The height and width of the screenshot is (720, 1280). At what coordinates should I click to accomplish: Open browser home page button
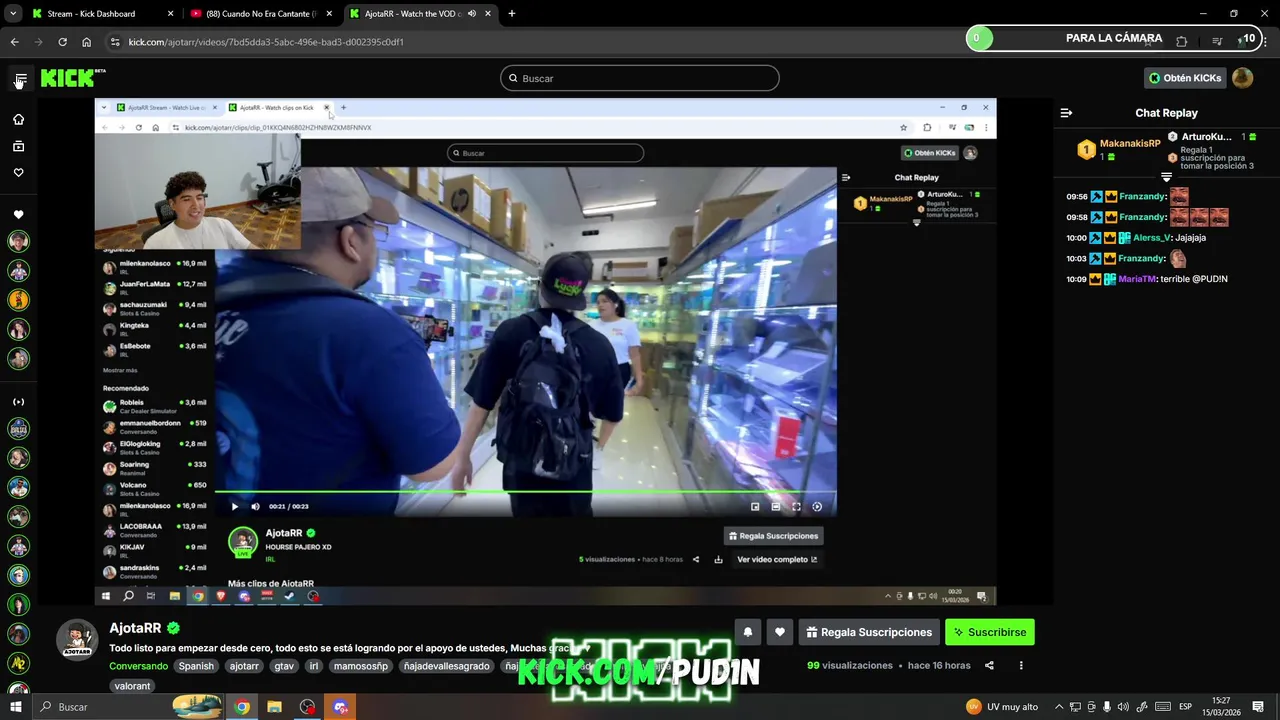[x=87, y=42]
